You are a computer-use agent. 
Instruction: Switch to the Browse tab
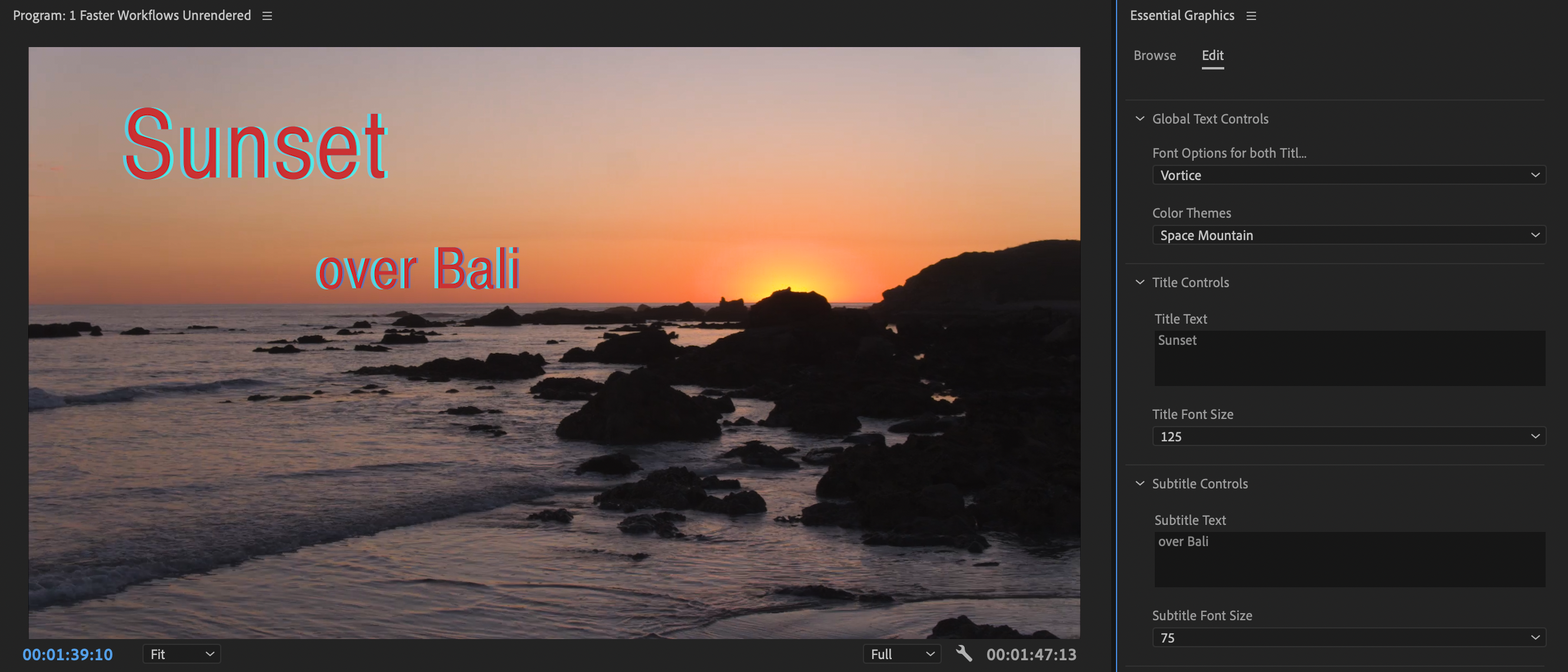click(1153, 54)
